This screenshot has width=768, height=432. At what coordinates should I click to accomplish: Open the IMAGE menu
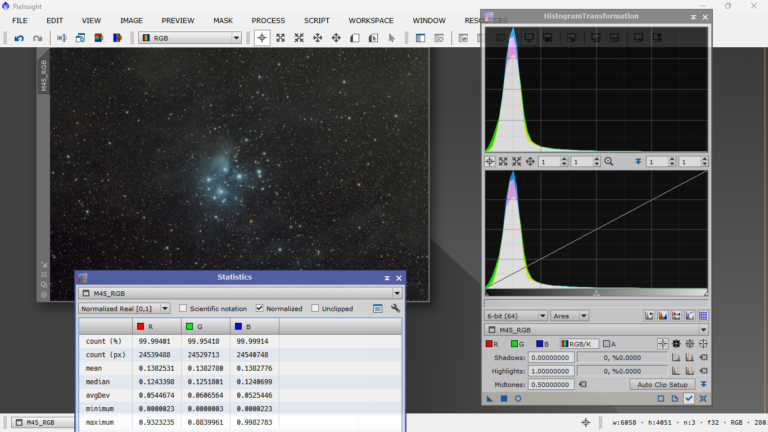coord(131,21)
